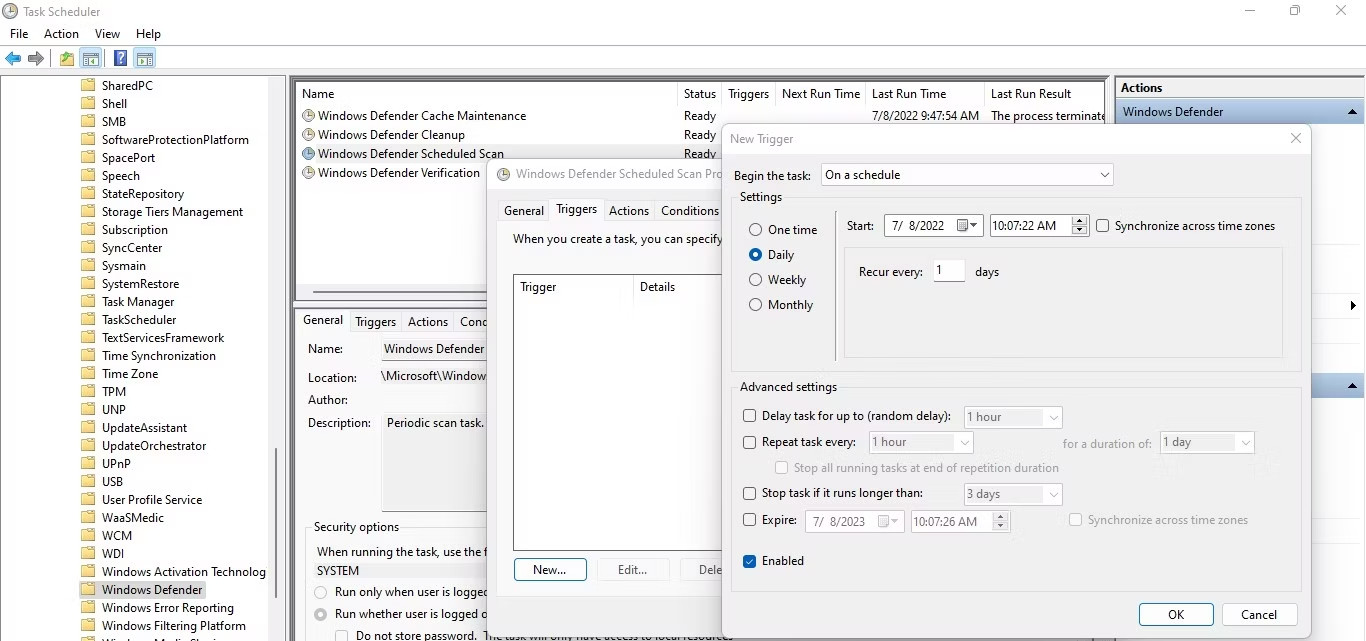Click the folder icon beside Task Manager

coord(88,302)
